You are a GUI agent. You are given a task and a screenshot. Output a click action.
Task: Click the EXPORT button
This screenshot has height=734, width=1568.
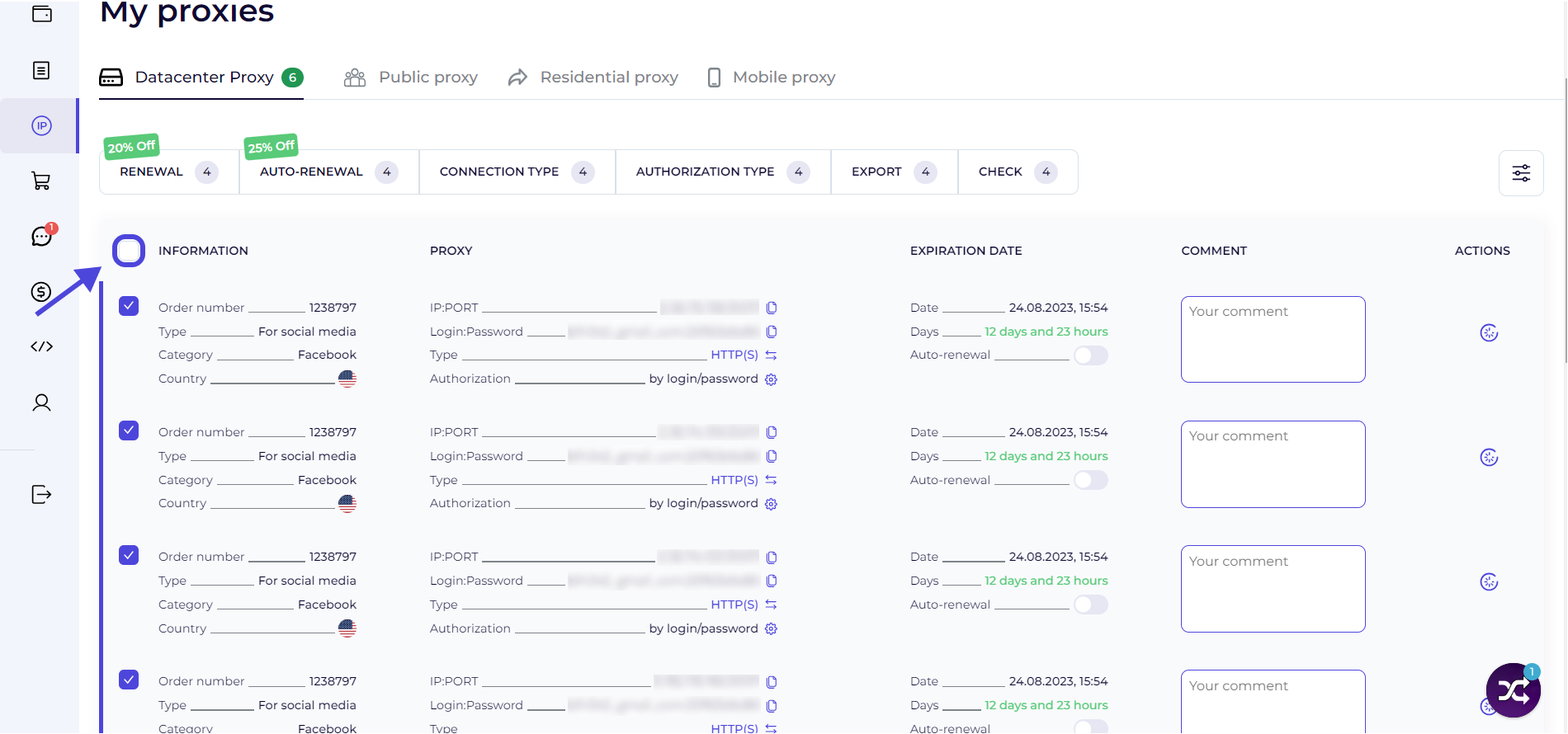coord(895,172)
